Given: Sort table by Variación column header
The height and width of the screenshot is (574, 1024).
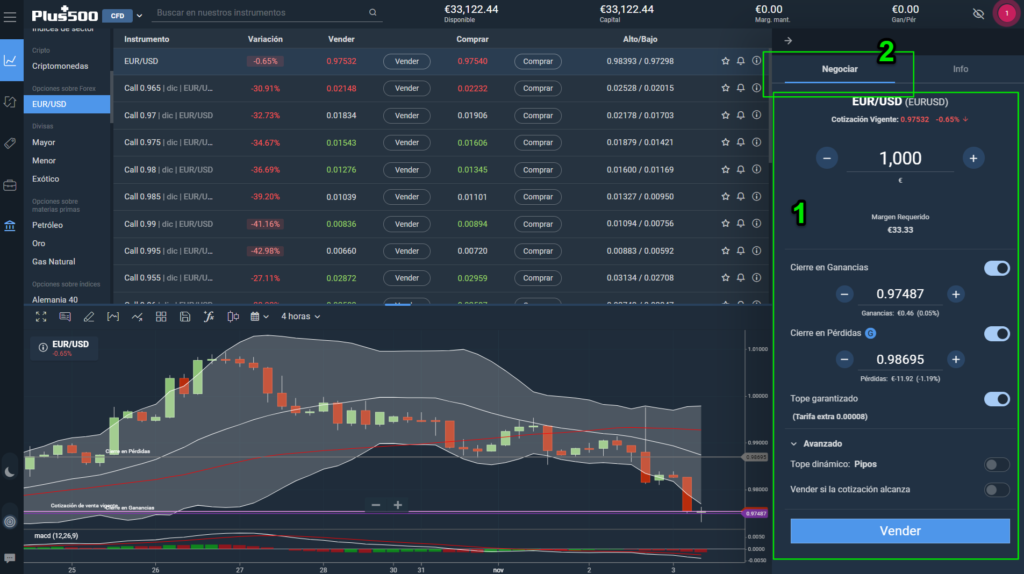Looking at the screenshot, I should 265,39.
